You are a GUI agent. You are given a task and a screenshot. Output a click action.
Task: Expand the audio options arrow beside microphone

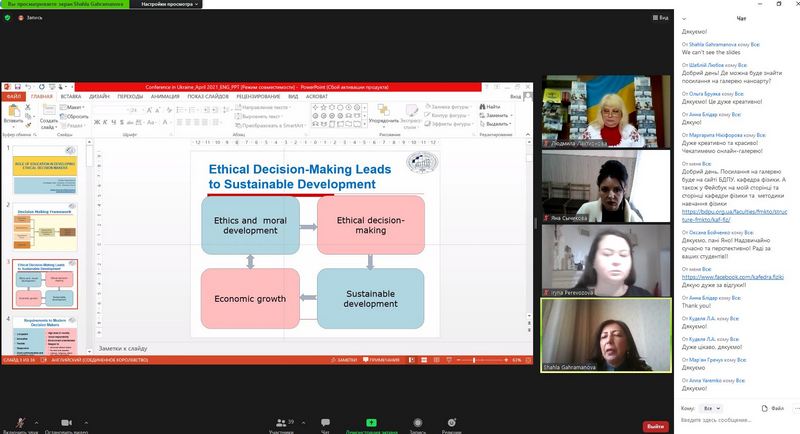pyautogui.click(x=36, y=423)
